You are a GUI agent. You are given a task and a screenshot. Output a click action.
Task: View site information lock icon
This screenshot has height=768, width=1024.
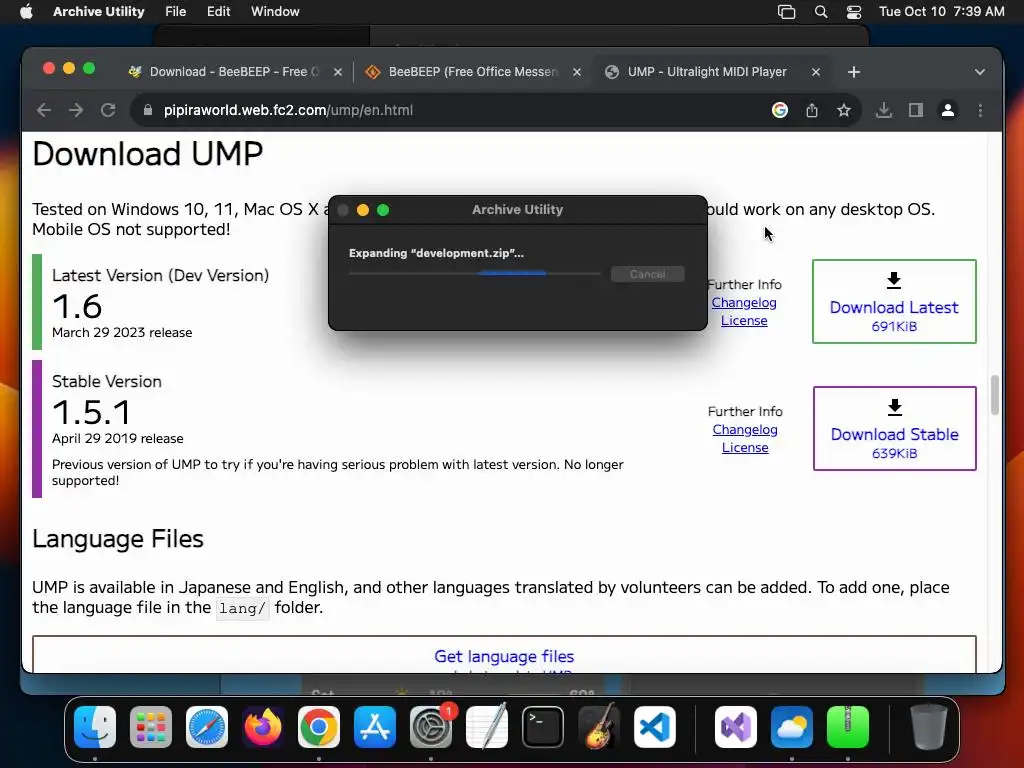[x=148, y=110]
